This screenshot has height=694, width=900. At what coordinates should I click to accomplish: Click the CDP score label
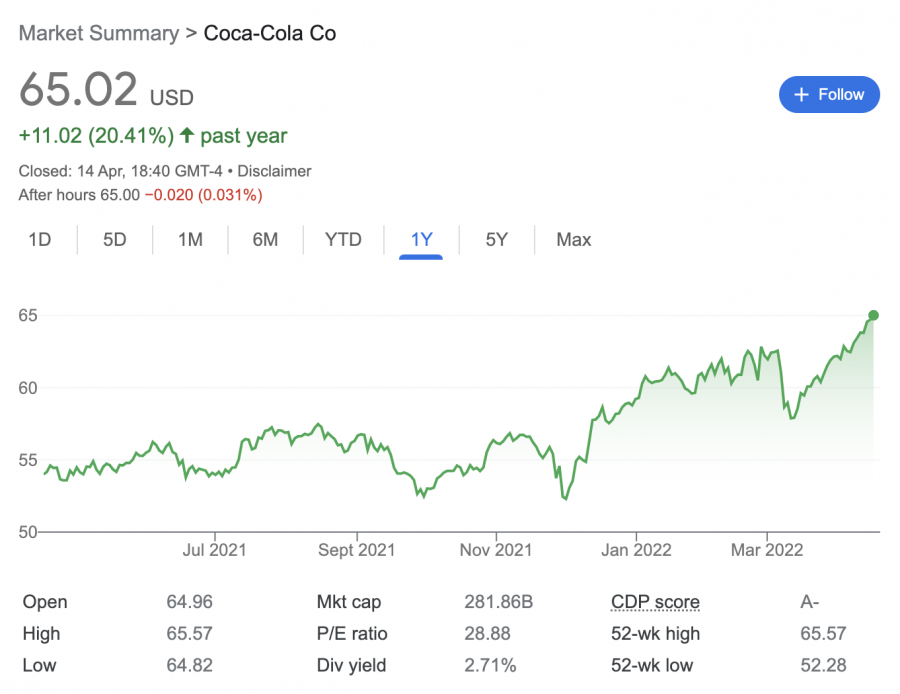(655, 602)
